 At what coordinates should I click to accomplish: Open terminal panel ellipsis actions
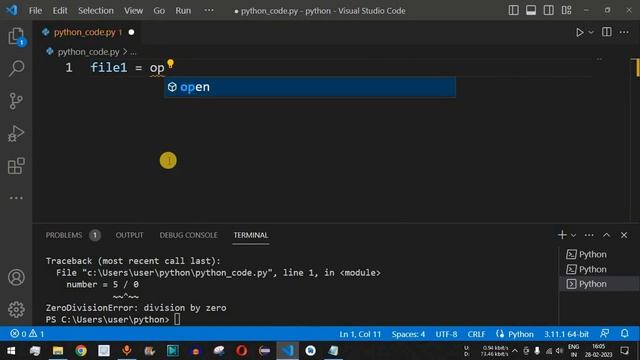pos(589,235)
